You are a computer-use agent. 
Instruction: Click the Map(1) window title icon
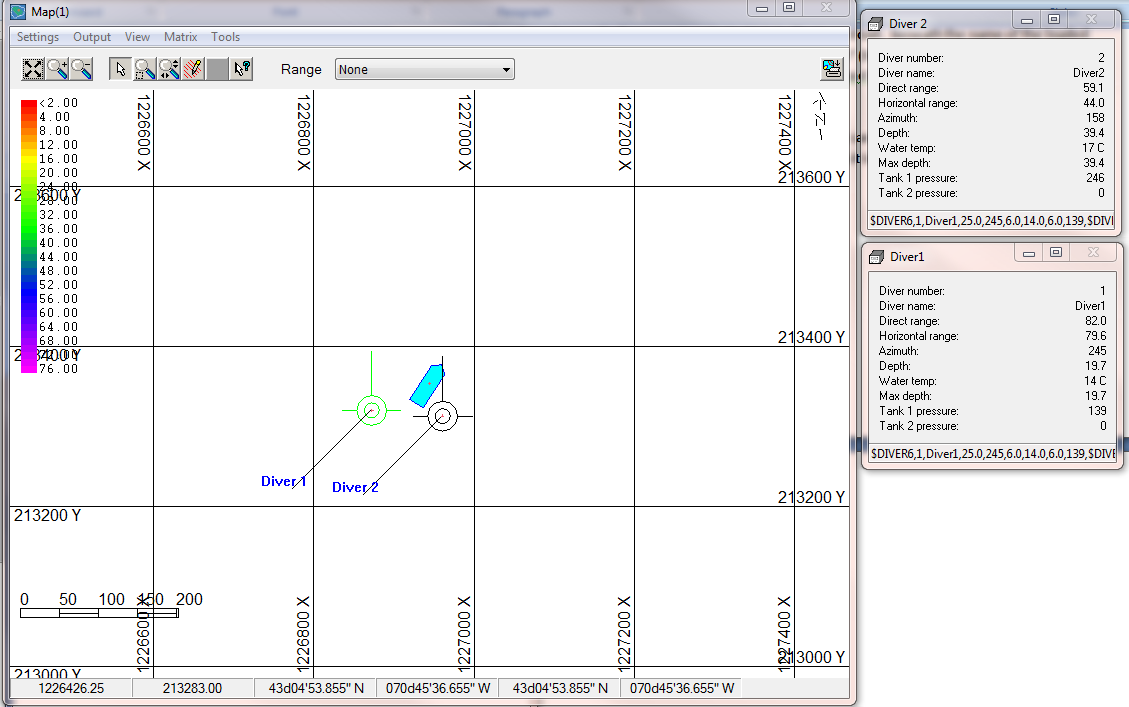coord(18,12)
